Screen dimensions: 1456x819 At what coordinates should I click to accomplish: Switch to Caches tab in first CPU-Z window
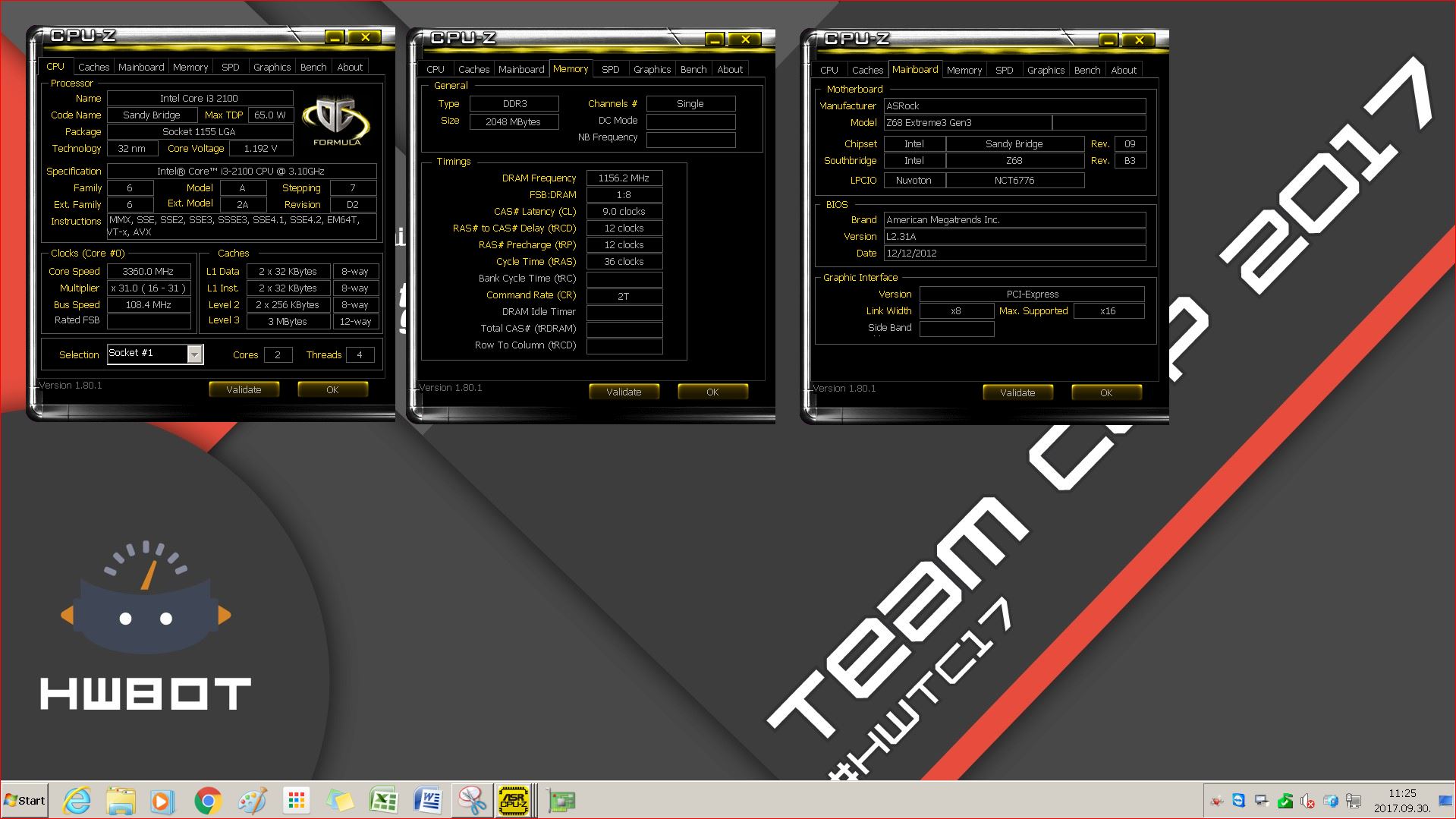click(94, 67)
